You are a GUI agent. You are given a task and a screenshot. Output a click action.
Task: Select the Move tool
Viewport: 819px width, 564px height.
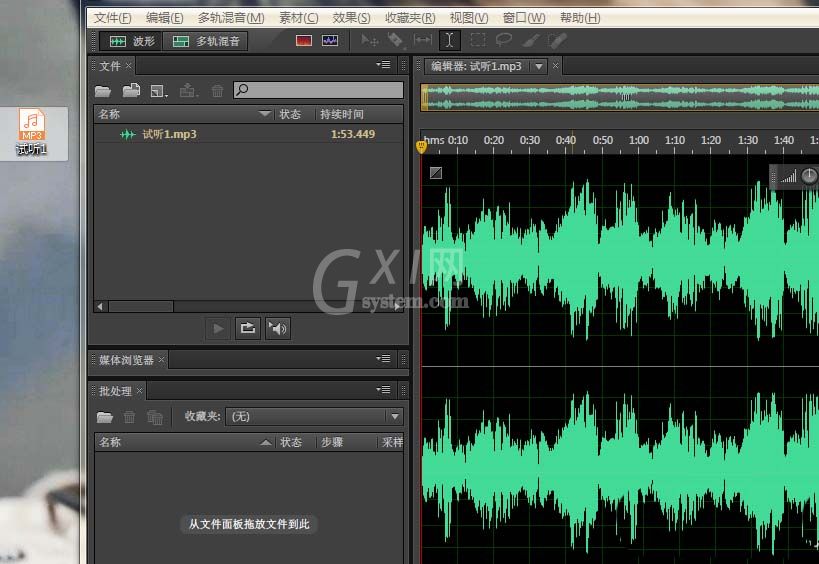pos(369,40)
